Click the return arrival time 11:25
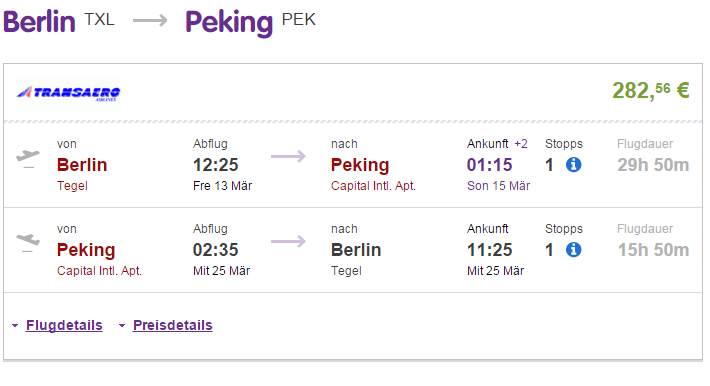This screenshot has width=710, height=386. [489, 250]
